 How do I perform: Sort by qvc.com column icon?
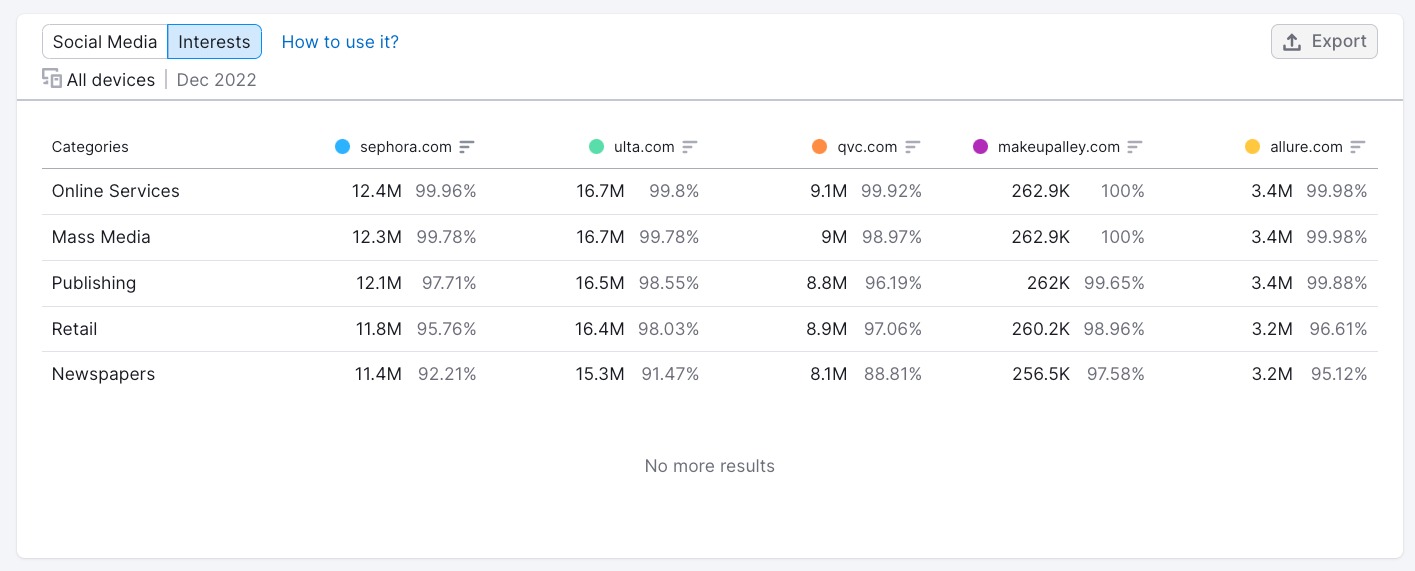pos(912,147)
